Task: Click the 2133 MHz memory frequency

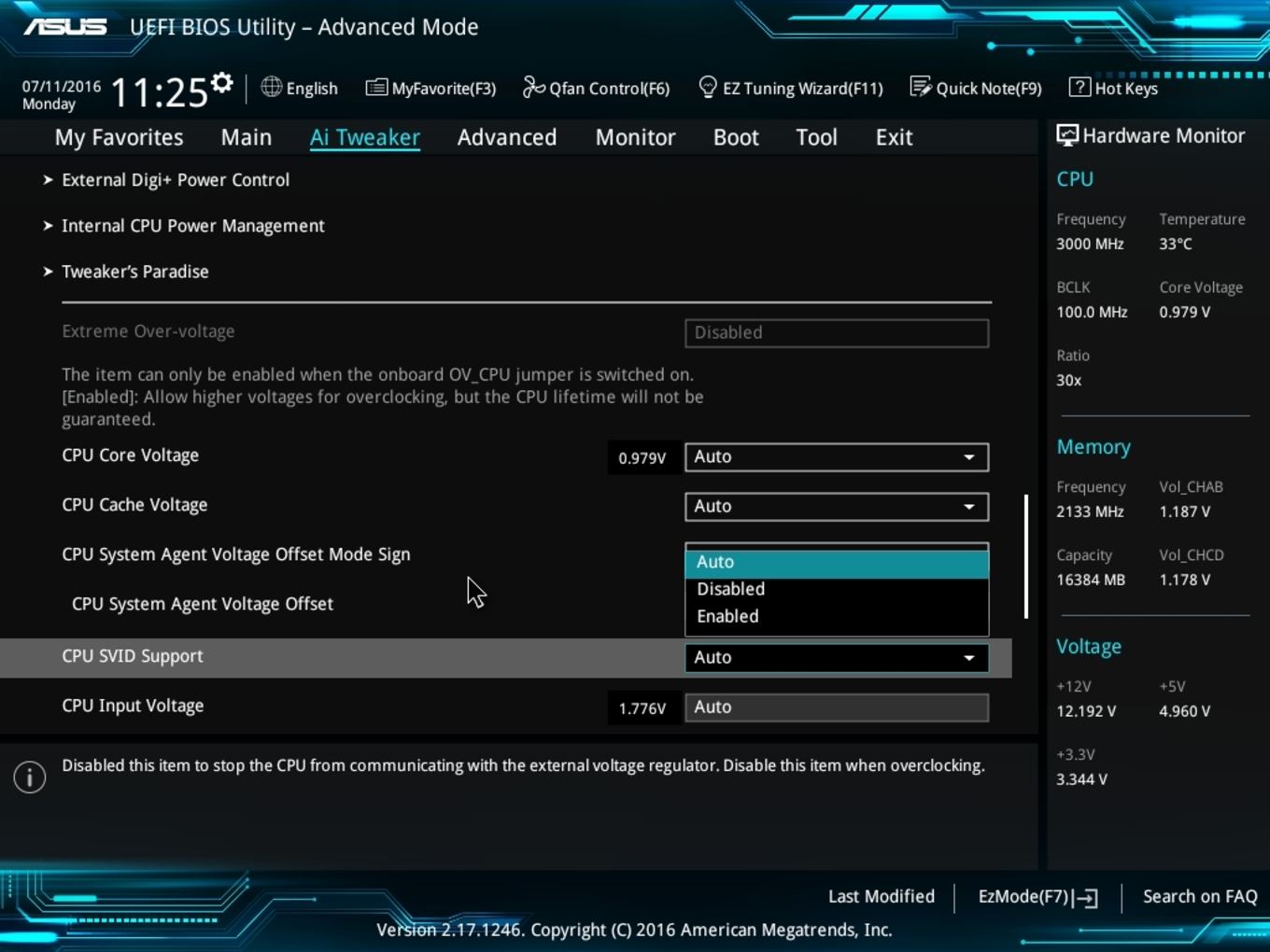Action: coord(1090,511)
